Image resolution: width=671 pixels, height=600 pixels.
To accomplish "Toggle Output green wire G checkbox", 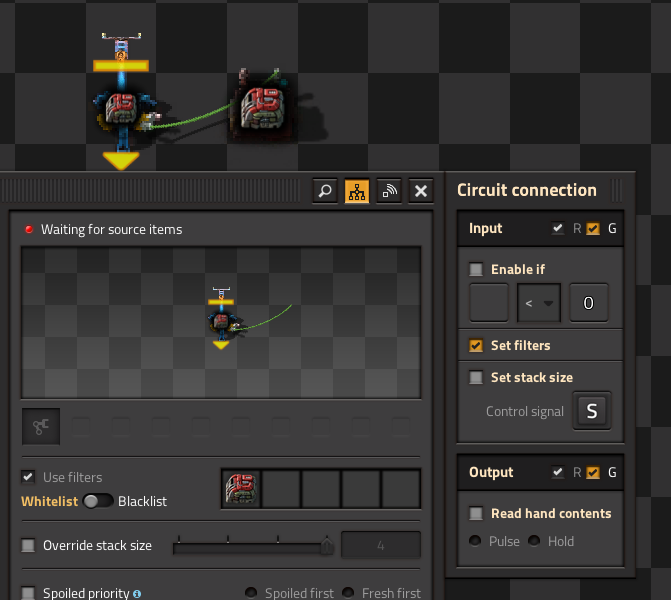I will pos(593,472).
